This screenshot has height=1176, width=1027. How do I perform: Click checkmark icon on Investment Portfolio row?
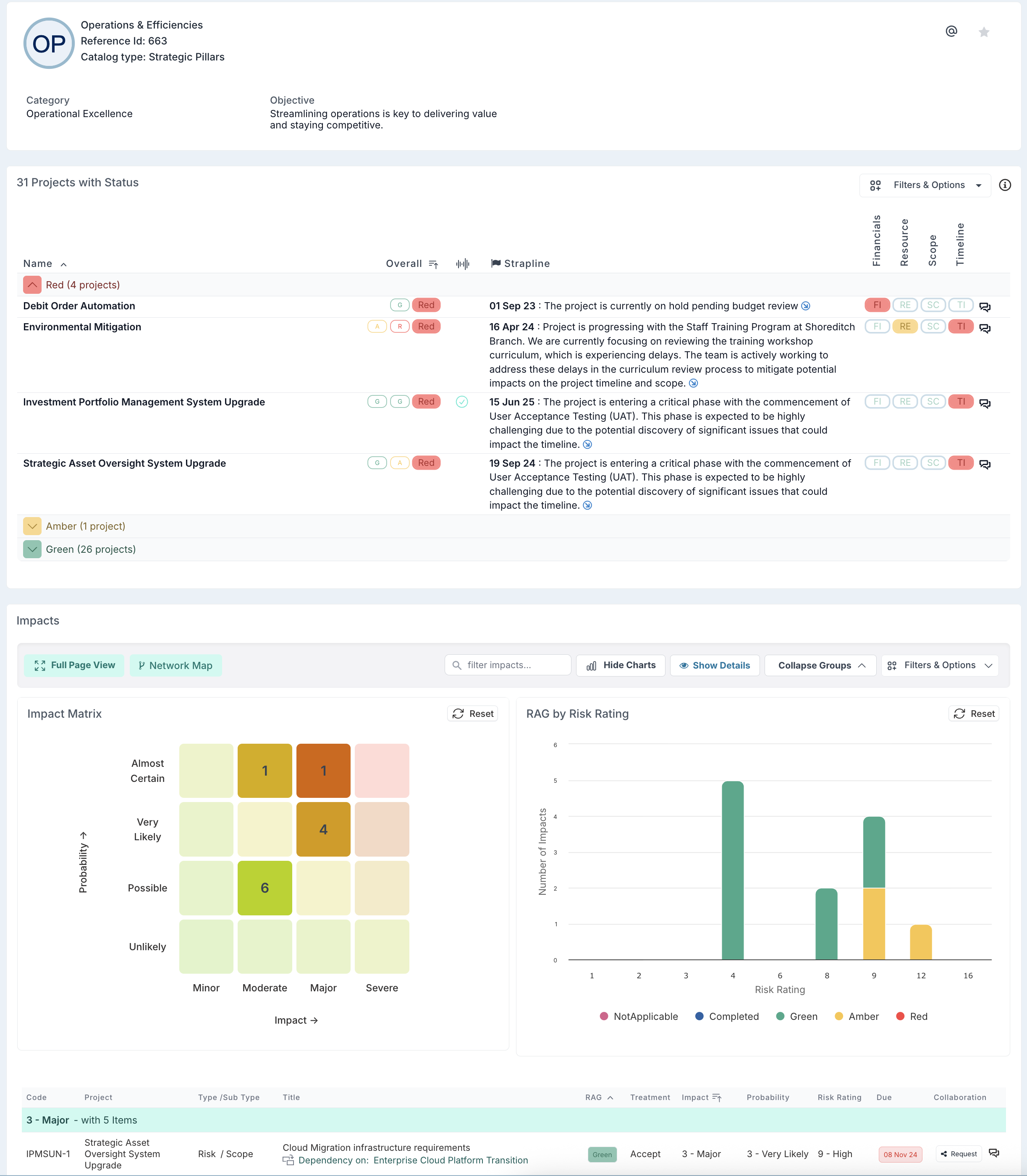462,402
